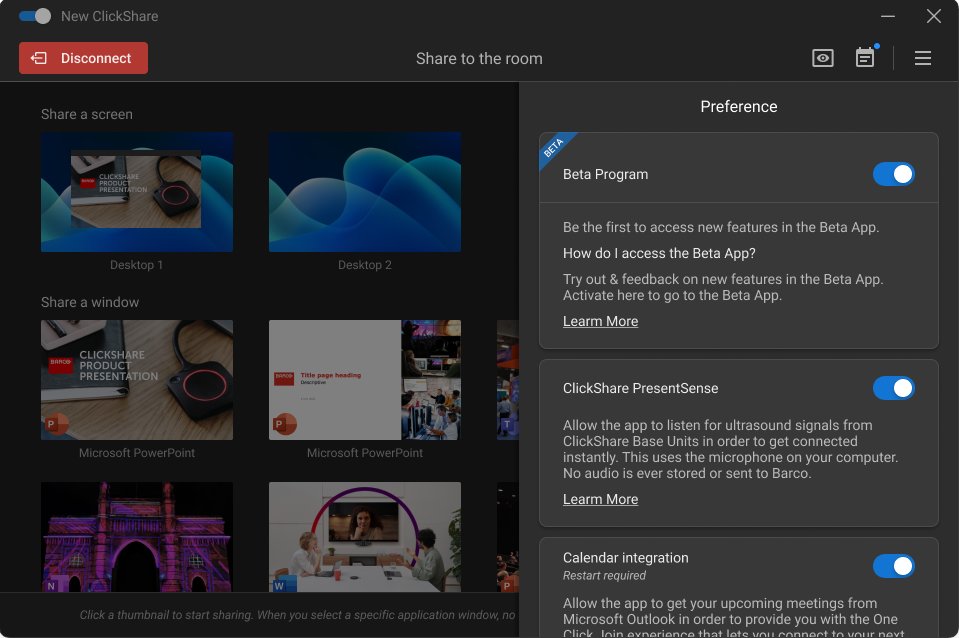Open Learn More link under PresentSense
Image resolution: width=959 pixels, height=638 pixels.
click(x=600, y=499)
